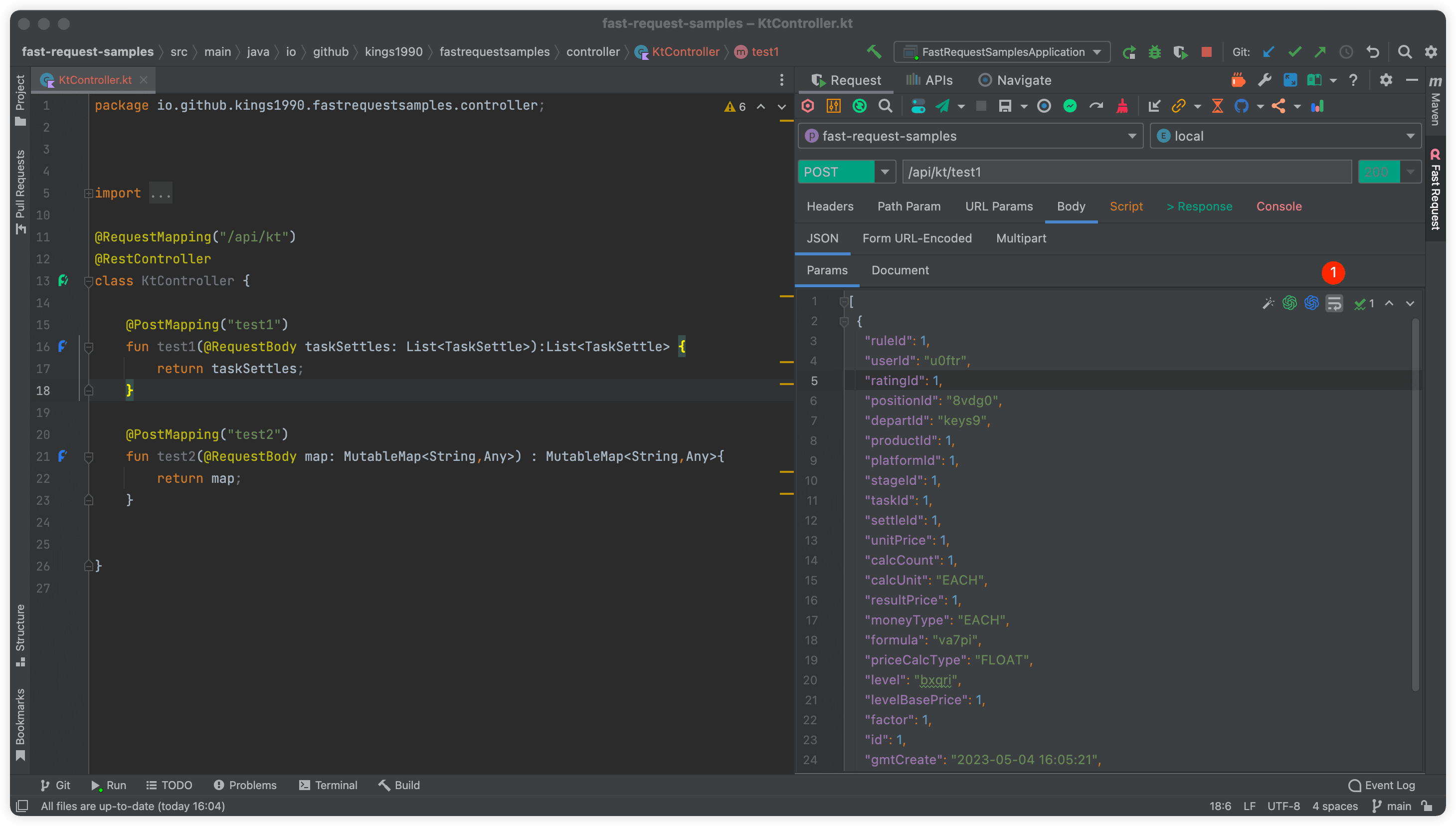Click the JSON editor vertical scrollbar
This screenshot has width=1456, height=826.
point(1415,505)
